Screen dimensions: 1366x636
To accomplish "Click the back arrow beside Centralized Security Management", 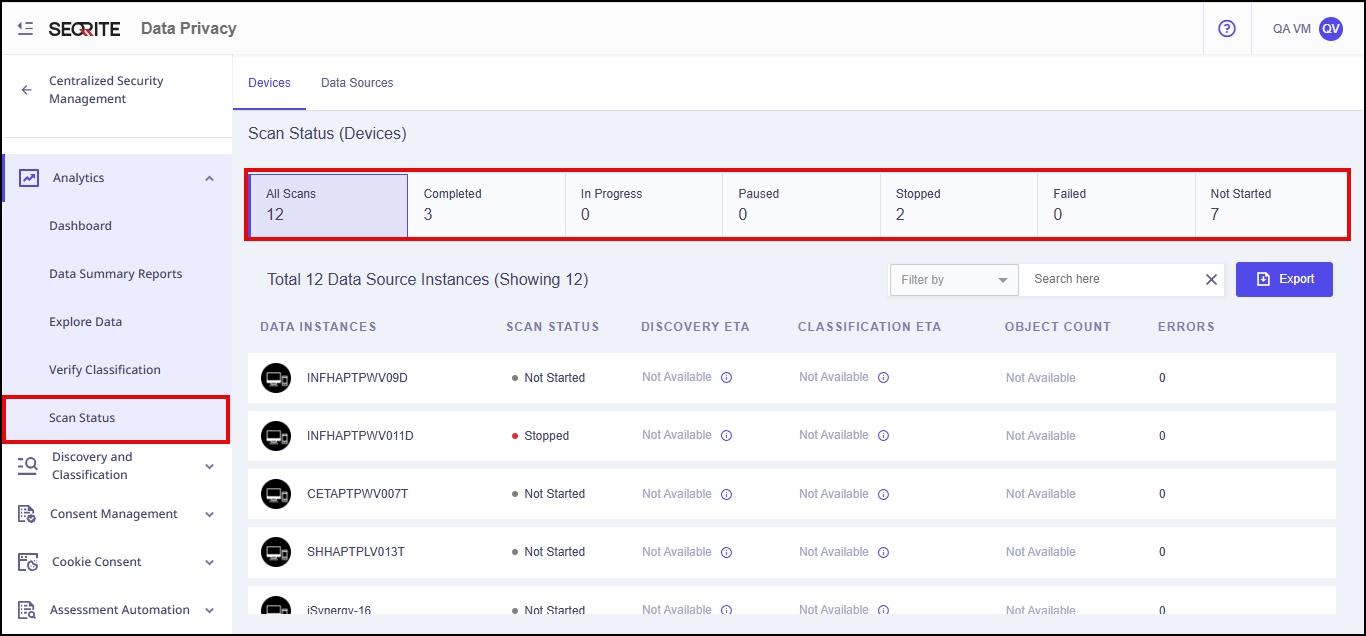I will 27,90.
